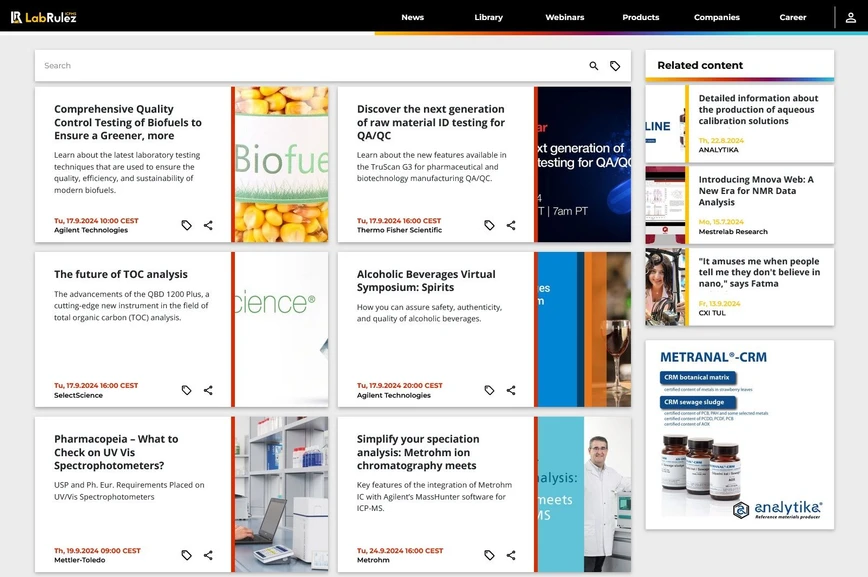Open the Webinars menu

(x=565, y=17)
